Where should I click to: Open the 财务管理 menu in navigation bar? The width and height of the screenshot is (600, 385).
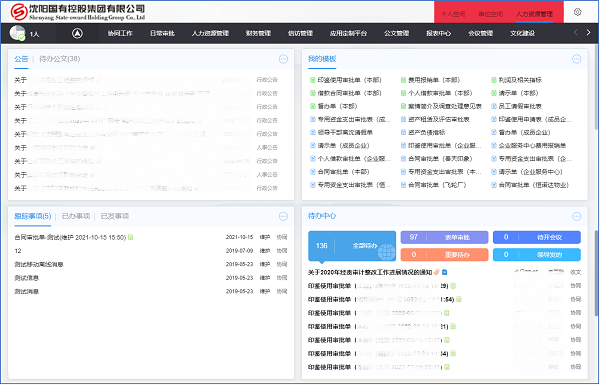pyautogui.click(x=258, y=33)
